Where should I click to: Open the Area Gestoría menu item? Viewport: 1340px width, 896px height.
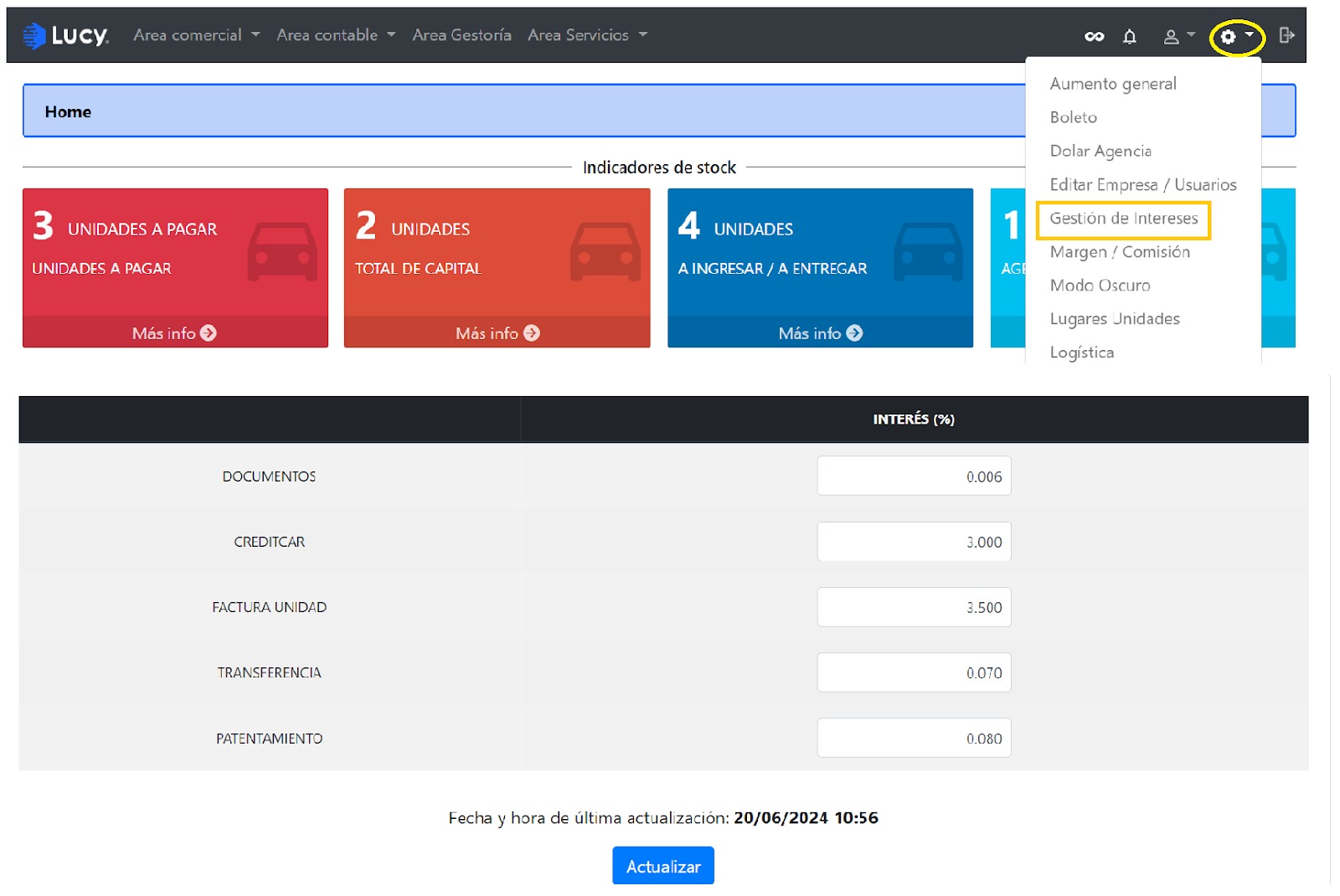click(461, 35)
